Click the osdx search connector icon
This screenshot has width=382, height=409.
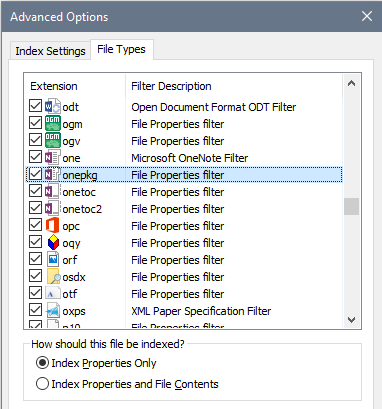[53, 277]
